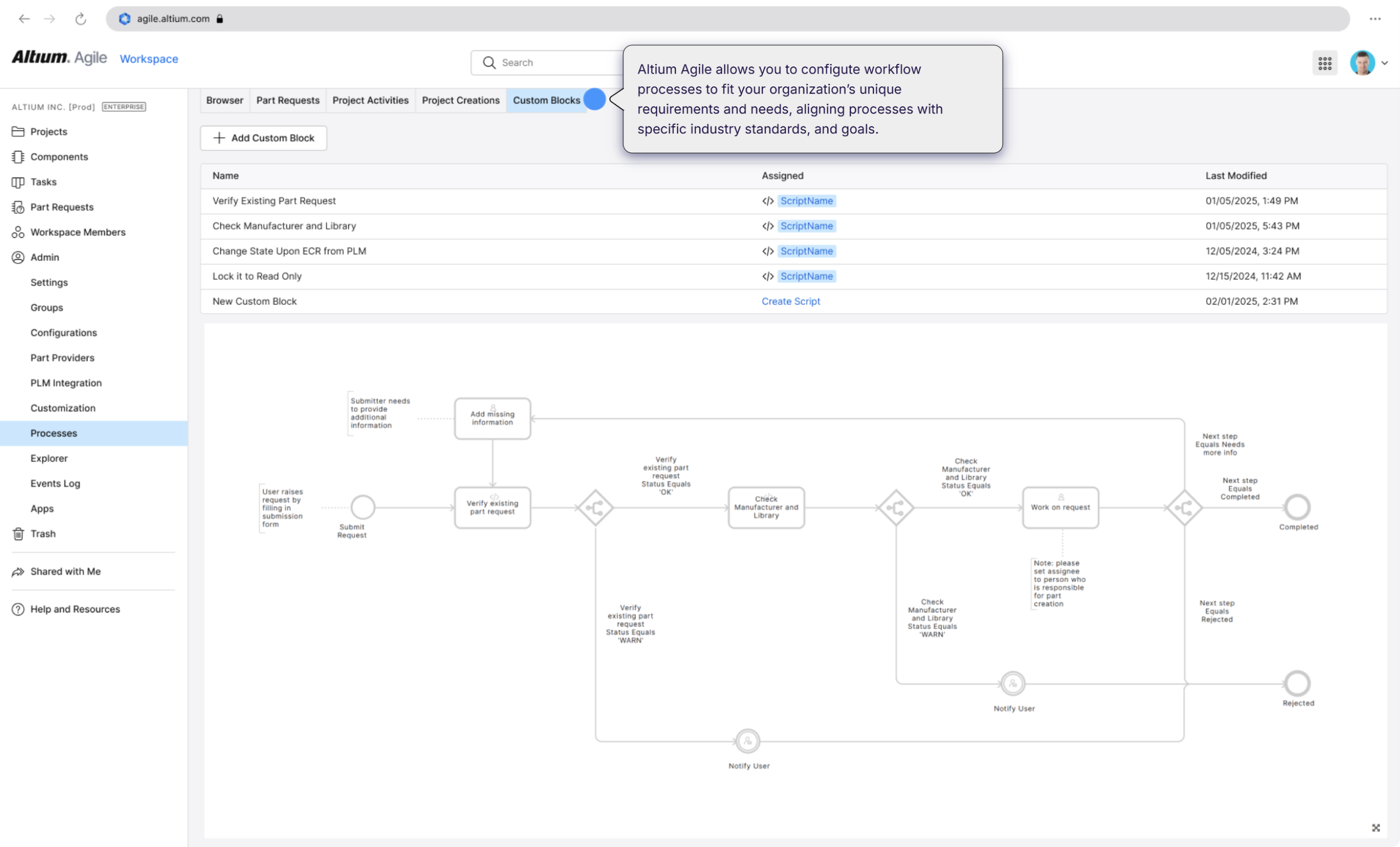Viewport: 1400px width, 847px height.
Task: Click the Part Requests sidebar icon
Action: click(18, 207)
